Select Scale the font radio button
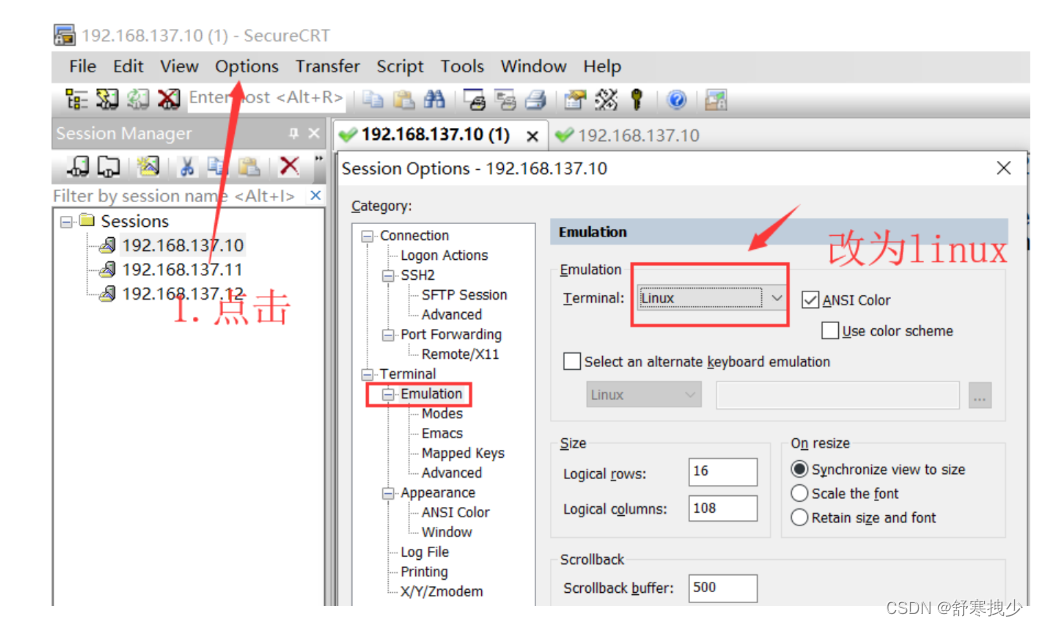Viewport: 1038px width, 626px height. (799, 493)
